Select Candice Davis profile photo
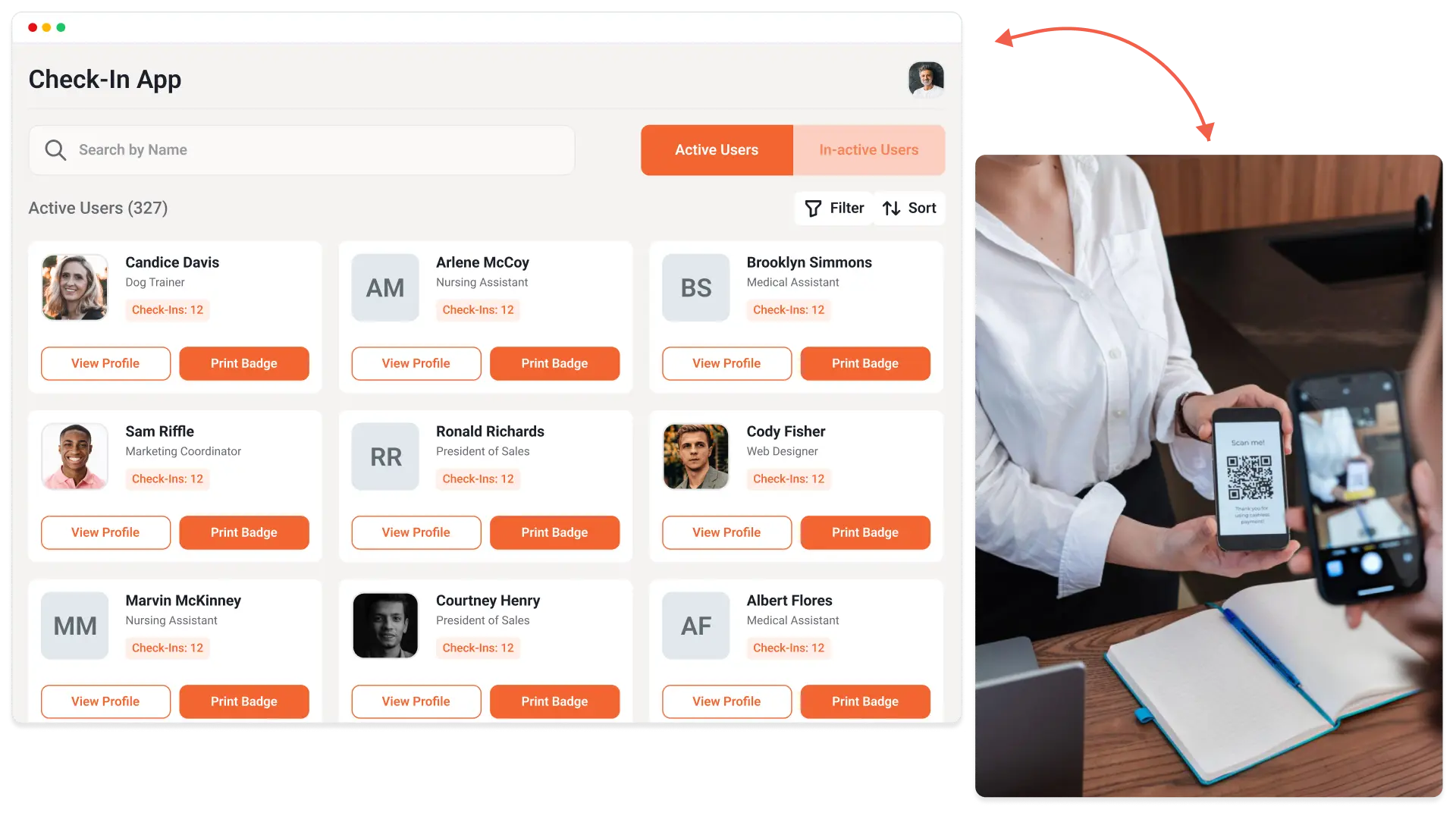Viewport: 1456px width, 819px height. pyautogui.click(x=74, y=287)
